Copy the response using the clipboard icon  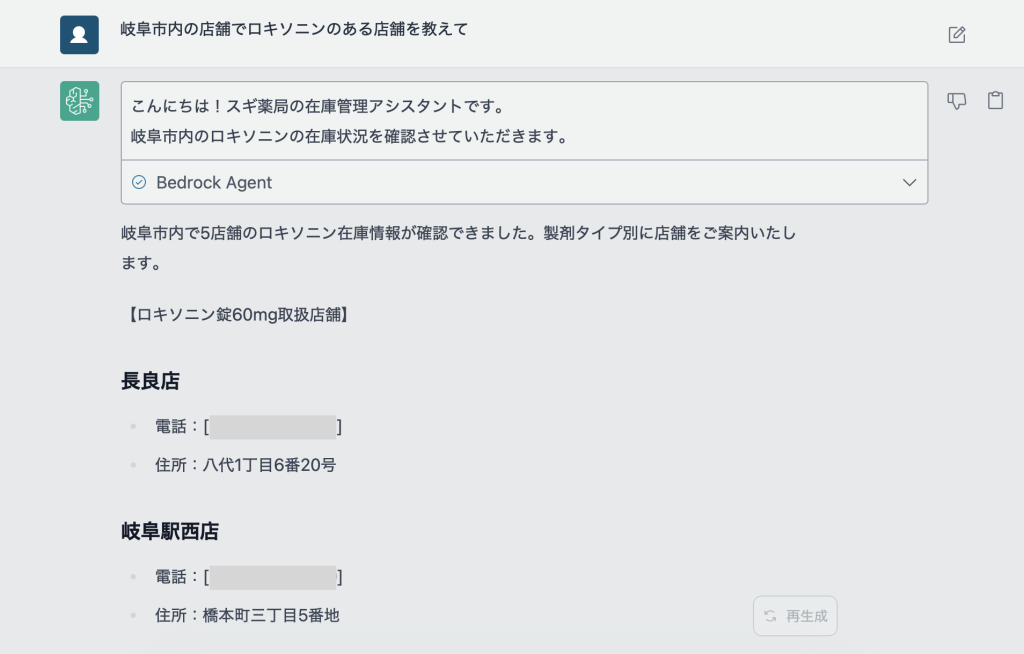point(995,101)
